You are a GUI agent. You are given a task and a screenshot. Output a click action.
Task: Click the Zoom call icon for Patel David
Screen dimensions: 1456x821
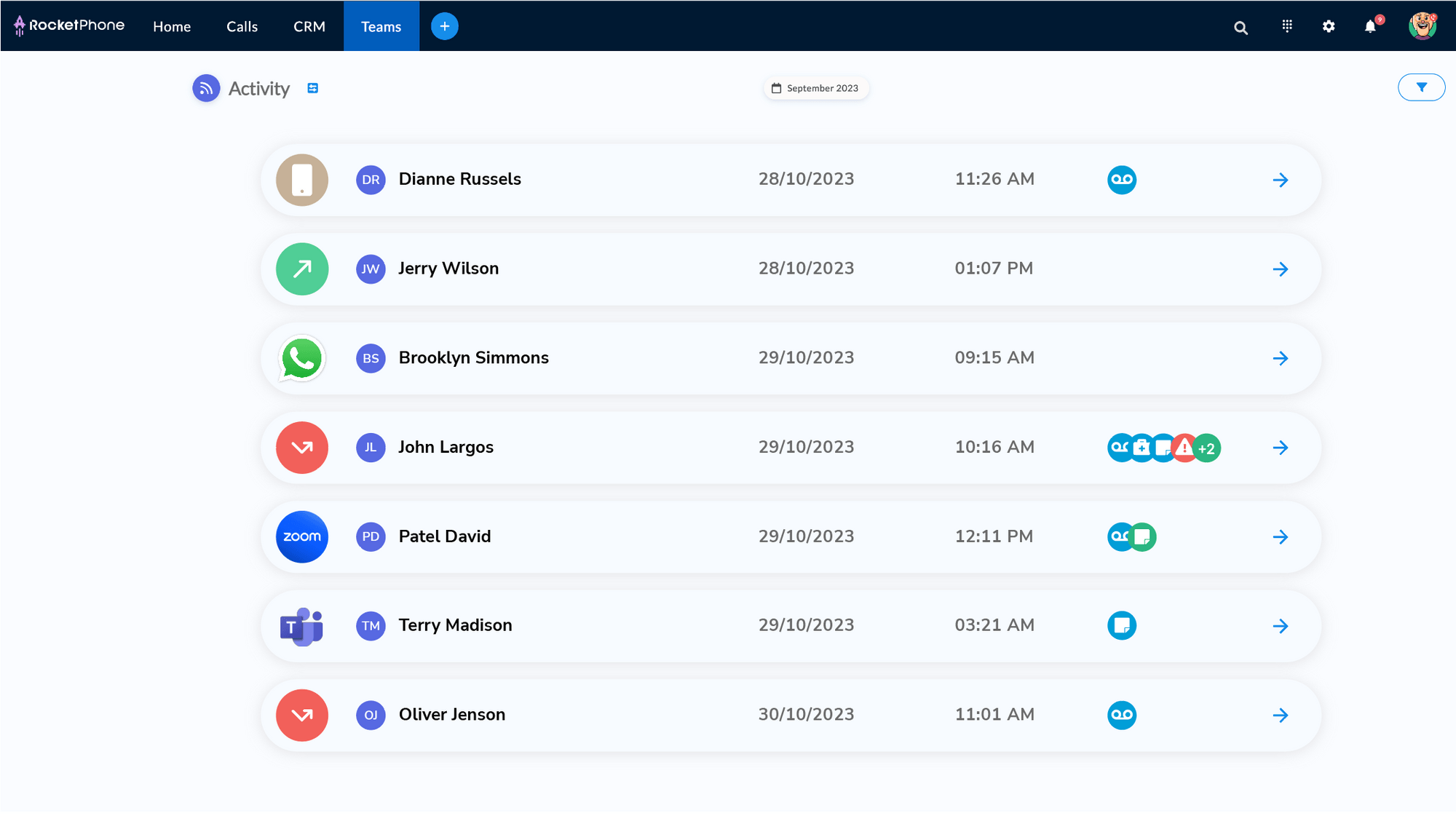301,537
